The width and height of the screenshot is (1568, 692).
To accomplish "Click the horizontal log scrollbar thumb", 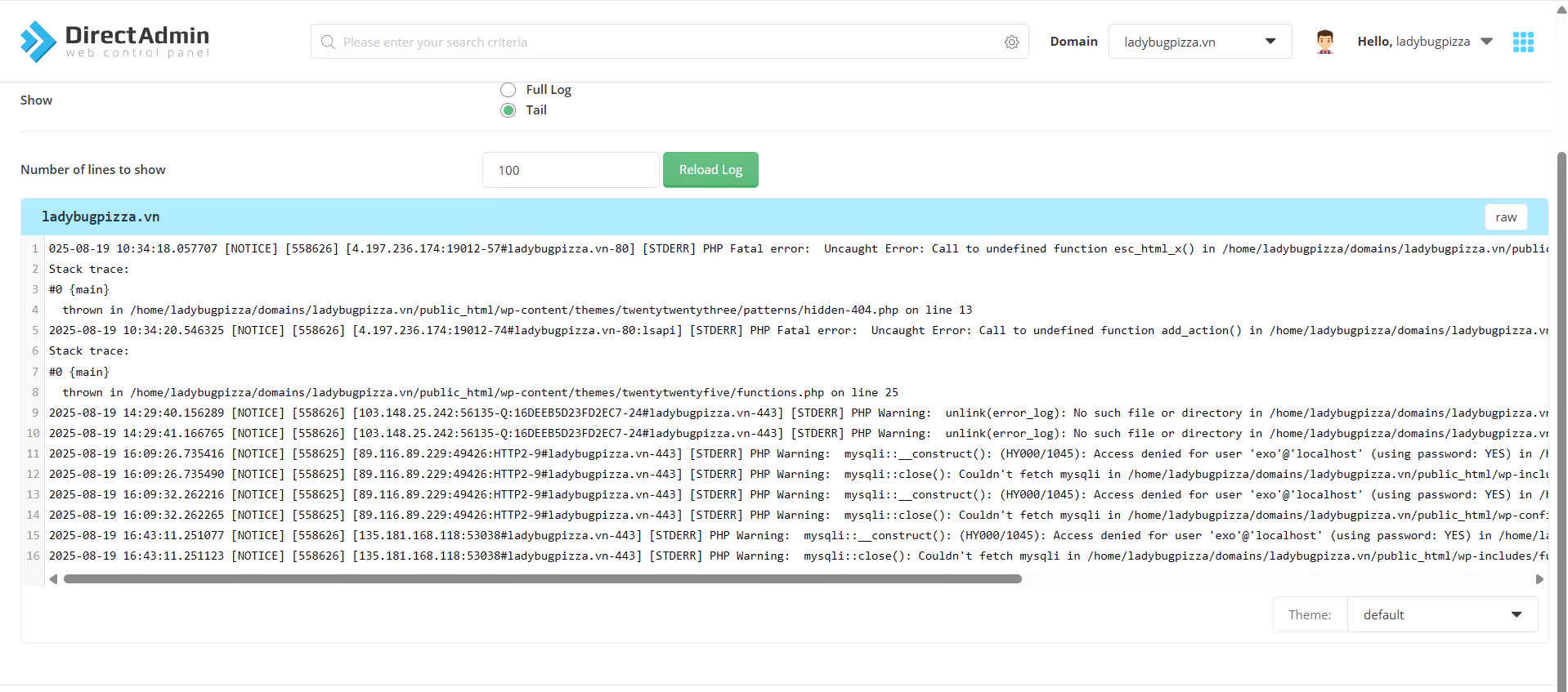I will 543,579.
